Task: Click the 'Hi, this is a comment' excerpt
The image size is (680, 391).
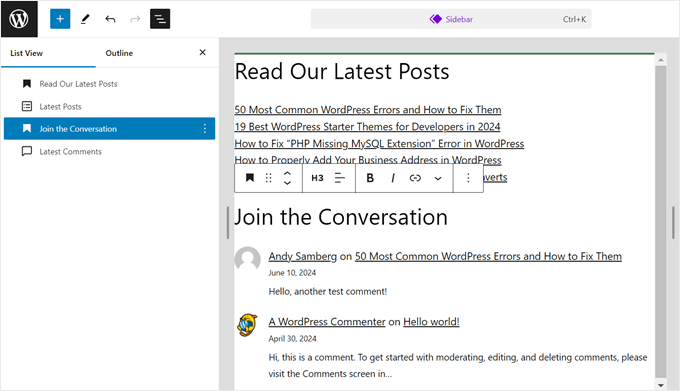Action: coord(458,365)
